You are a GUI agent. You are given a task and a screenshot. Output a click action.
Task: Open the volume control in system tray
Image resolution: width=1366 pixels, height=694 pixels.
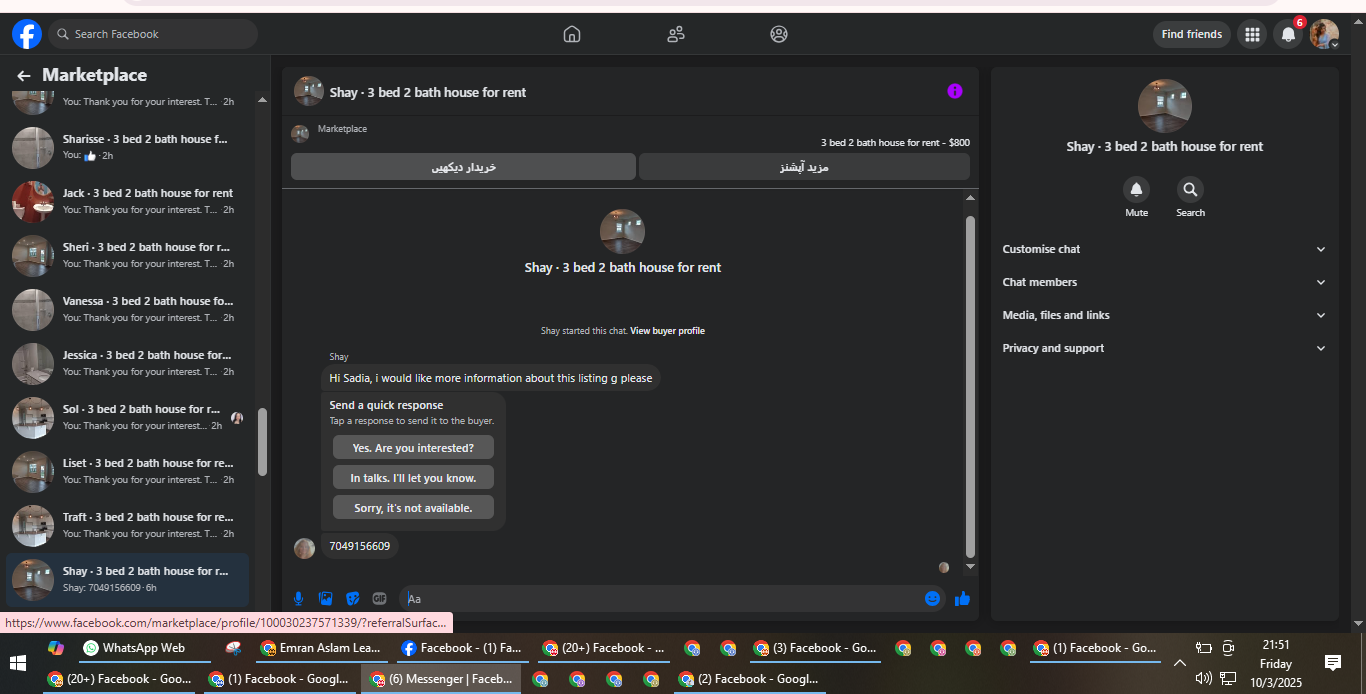pos(1203,678)
